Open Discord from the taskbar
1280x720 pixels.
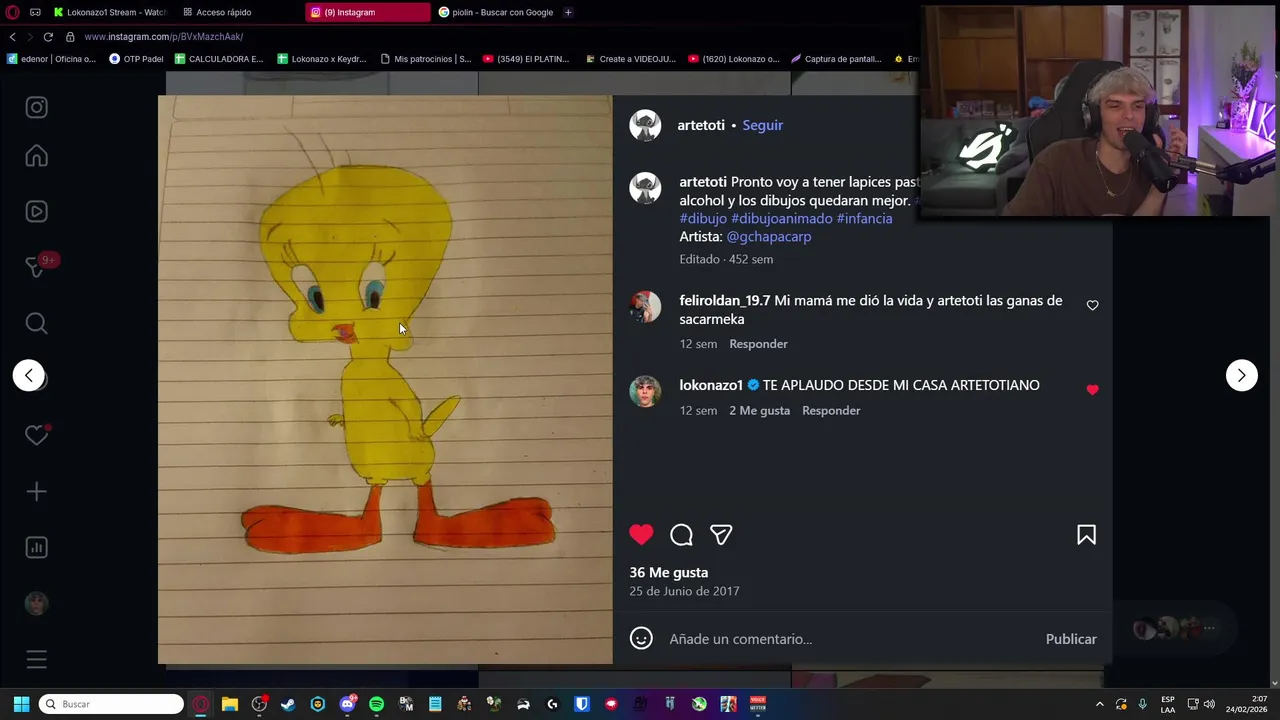(x=347, y=704)
